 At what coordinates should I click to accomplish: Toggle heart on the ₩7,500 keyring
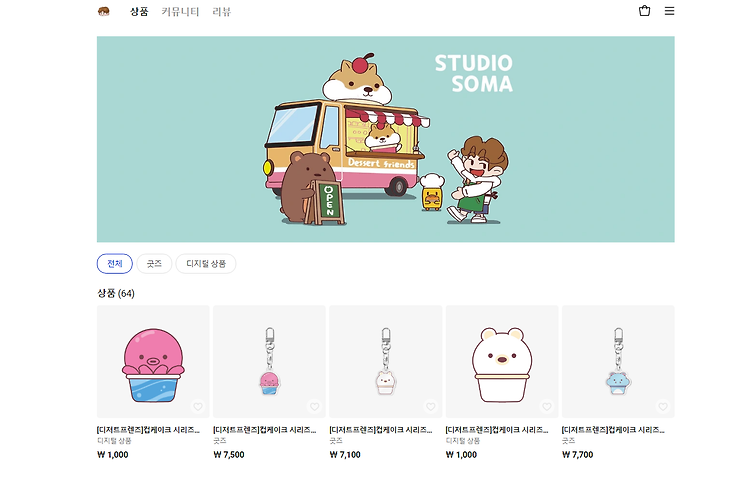[x=314, y=406]
